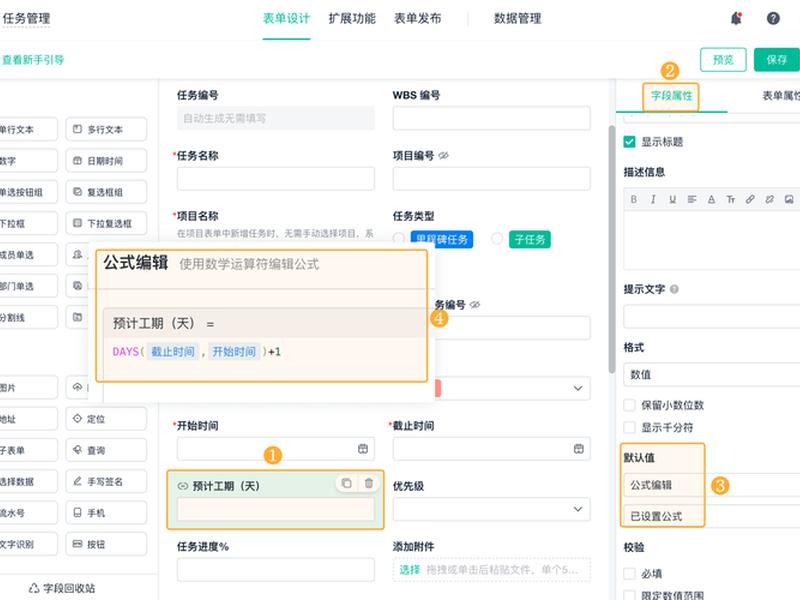
Task: Click the 提示文字 input field
Action: (x=712, y=316)
